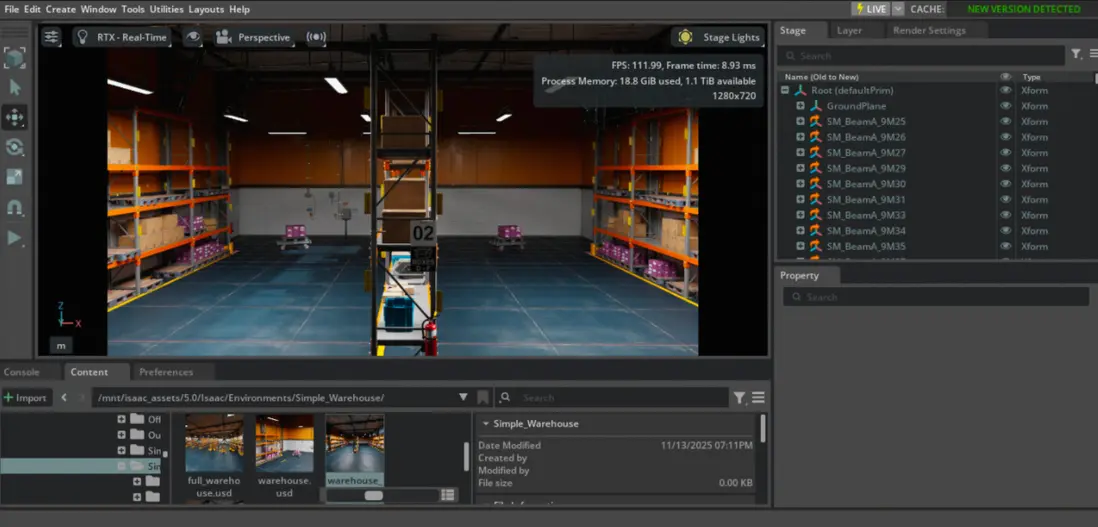
Task: Choose the Rotate tool in left toolbar
Action: pyautogui.click(x=15, y=147)
